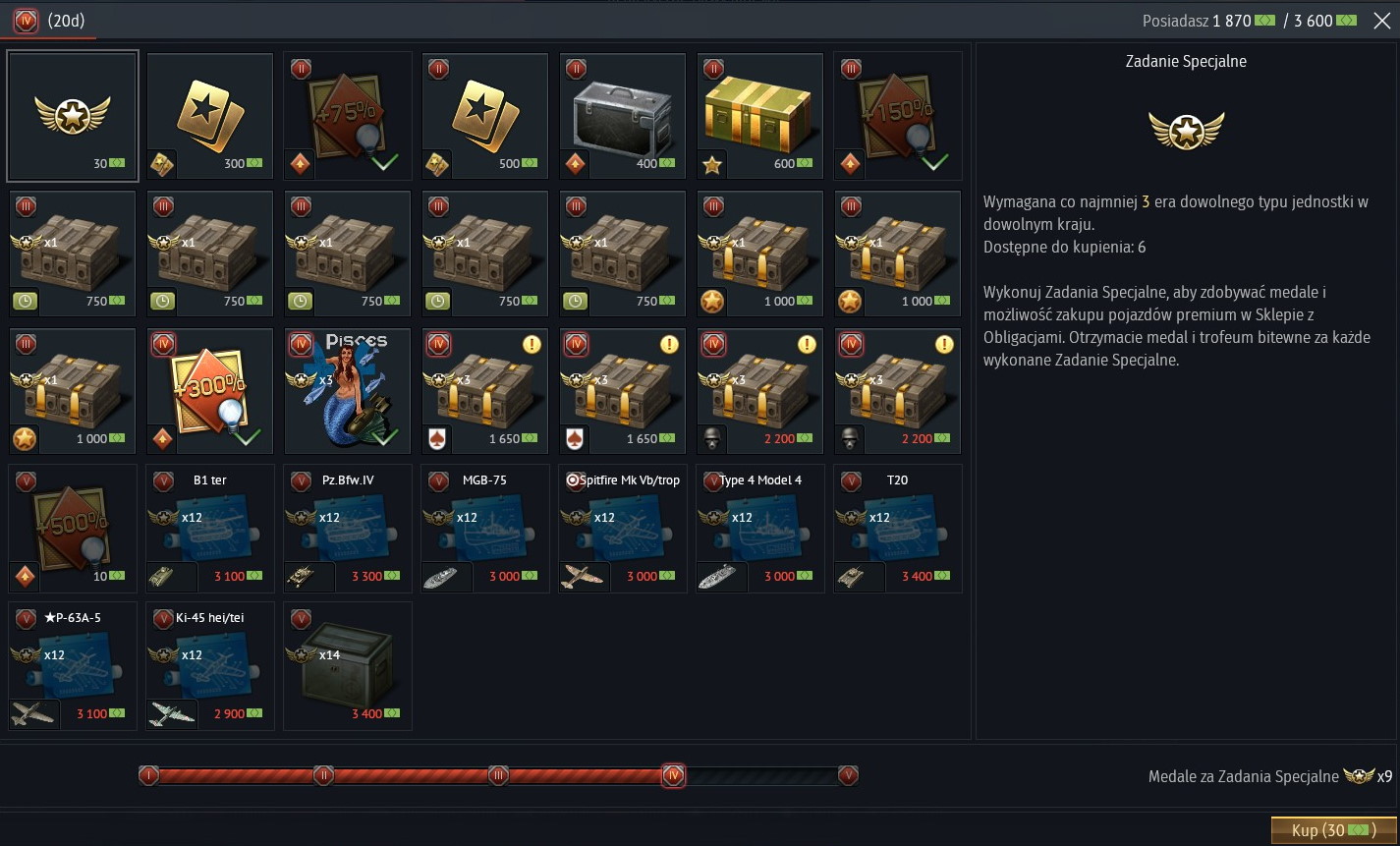Image resolution: width=1400 pixels, height=846 pixels.
Task: Click the stage II marker on progress bar
Action: (x=323, y=776)
